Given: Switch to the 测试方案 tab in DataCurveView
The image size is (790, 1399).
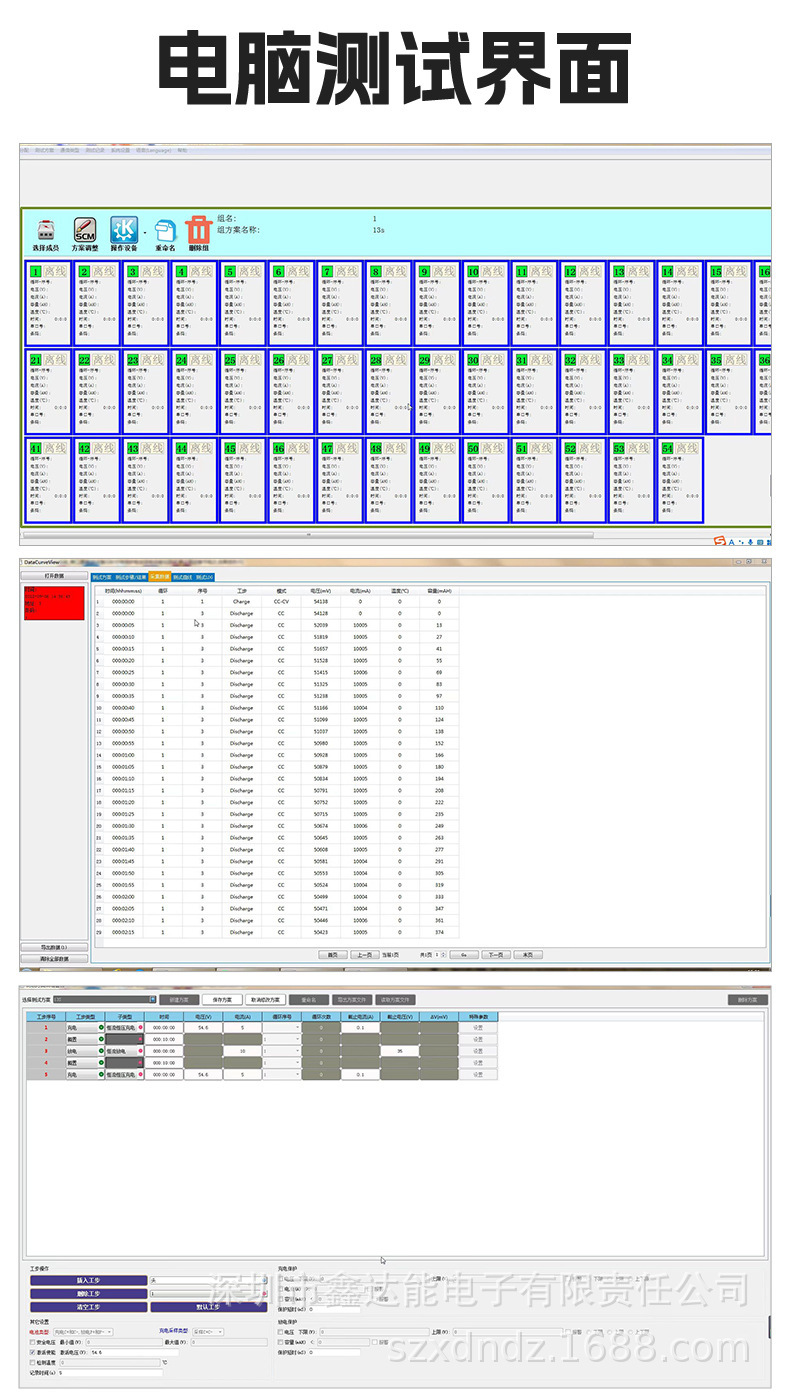Looking at the screenshot, I should tap(102, 577).
